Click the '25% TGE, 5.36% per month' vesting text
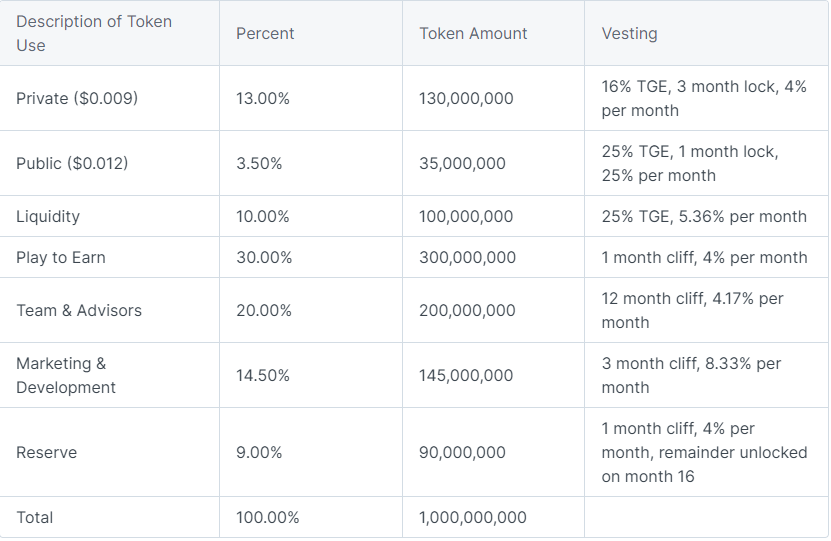Viewport: 831px width, 541px height. coord(704,216)
